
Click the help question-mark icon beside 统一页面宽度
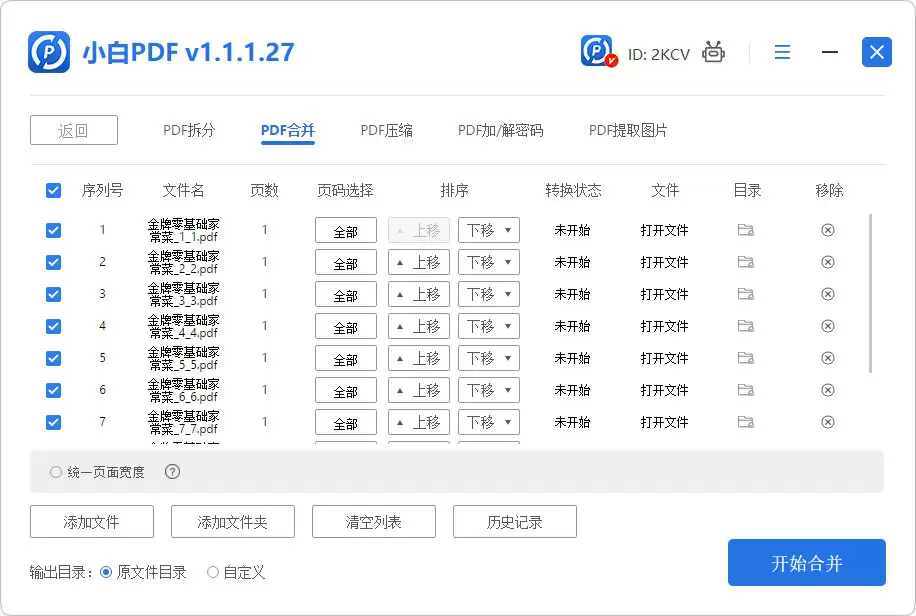coord(170,471)
